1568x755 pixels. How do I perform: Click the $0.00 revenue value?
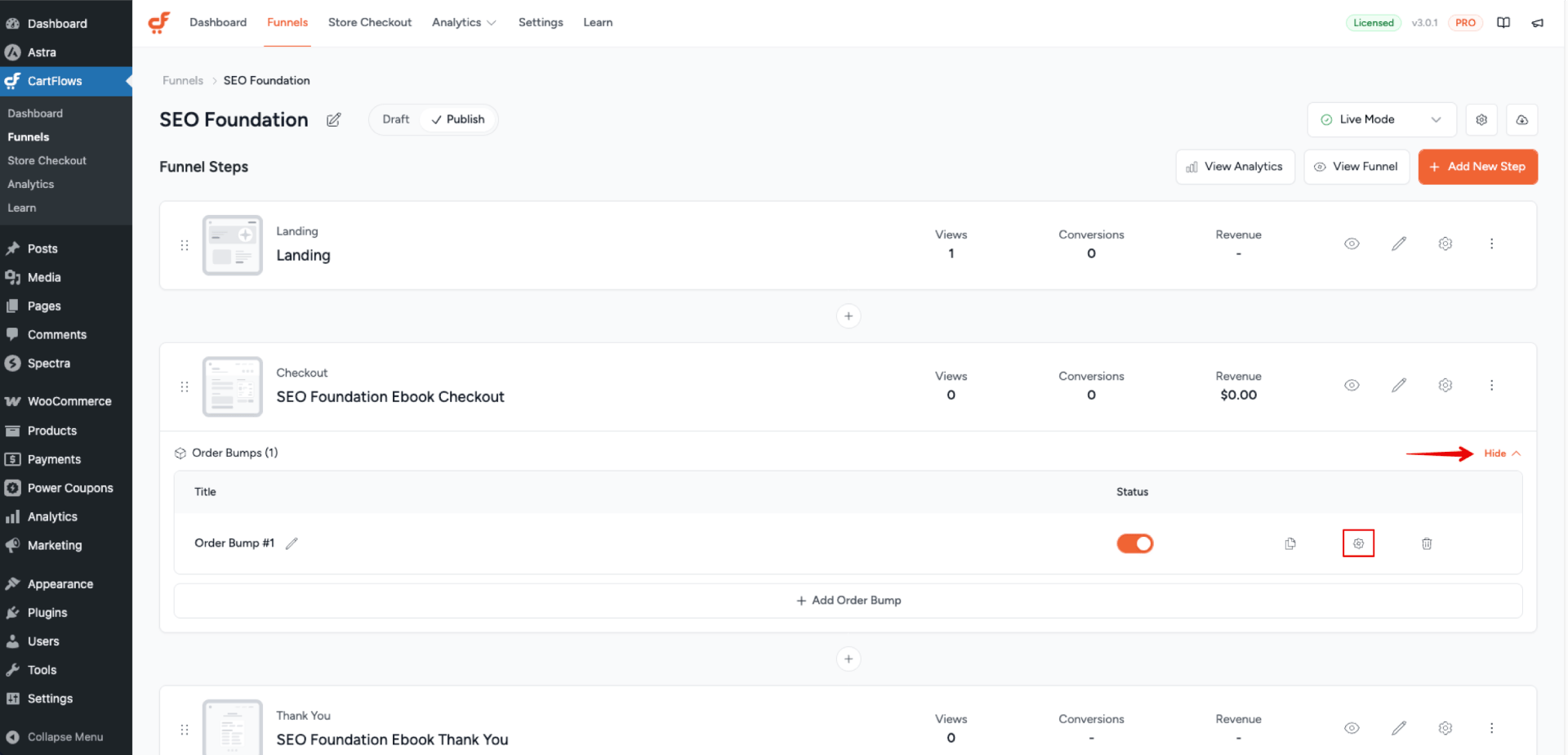(x=1238, y=395)
